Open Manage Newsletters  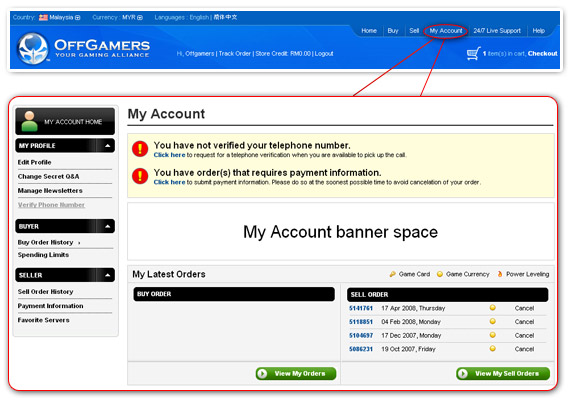pos(50,190)
